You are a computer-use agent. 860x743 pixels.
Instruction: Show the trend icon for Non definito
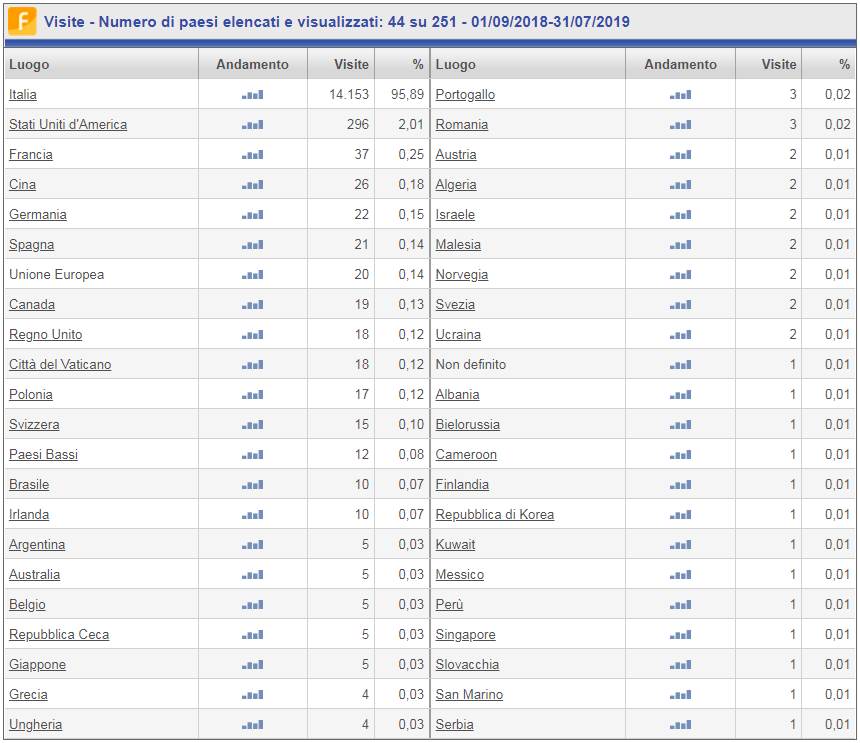(x=680, y=365)
